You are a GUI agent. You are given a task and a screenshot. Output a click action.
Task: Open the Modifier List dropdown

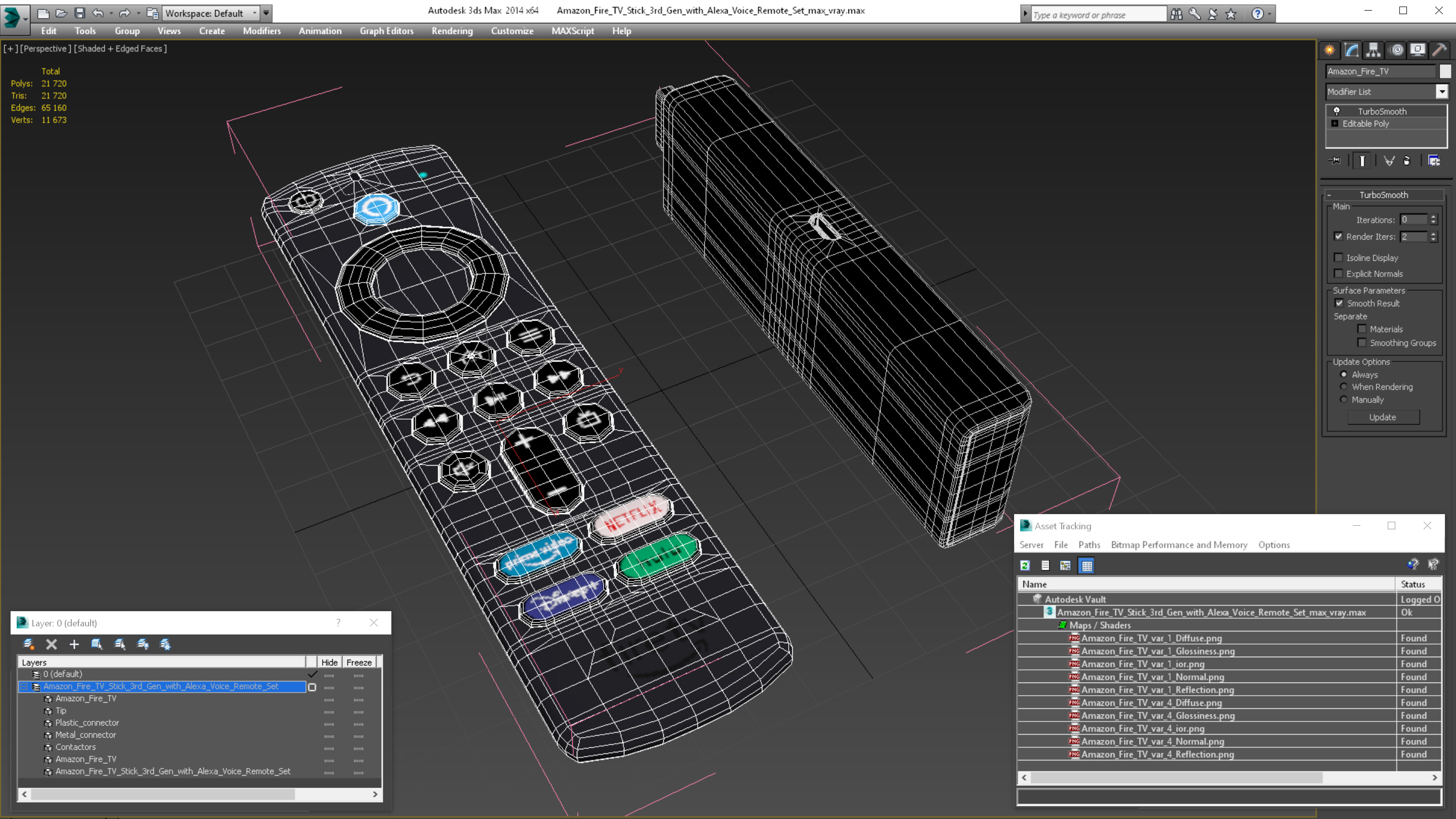[x=1442, y=92]
